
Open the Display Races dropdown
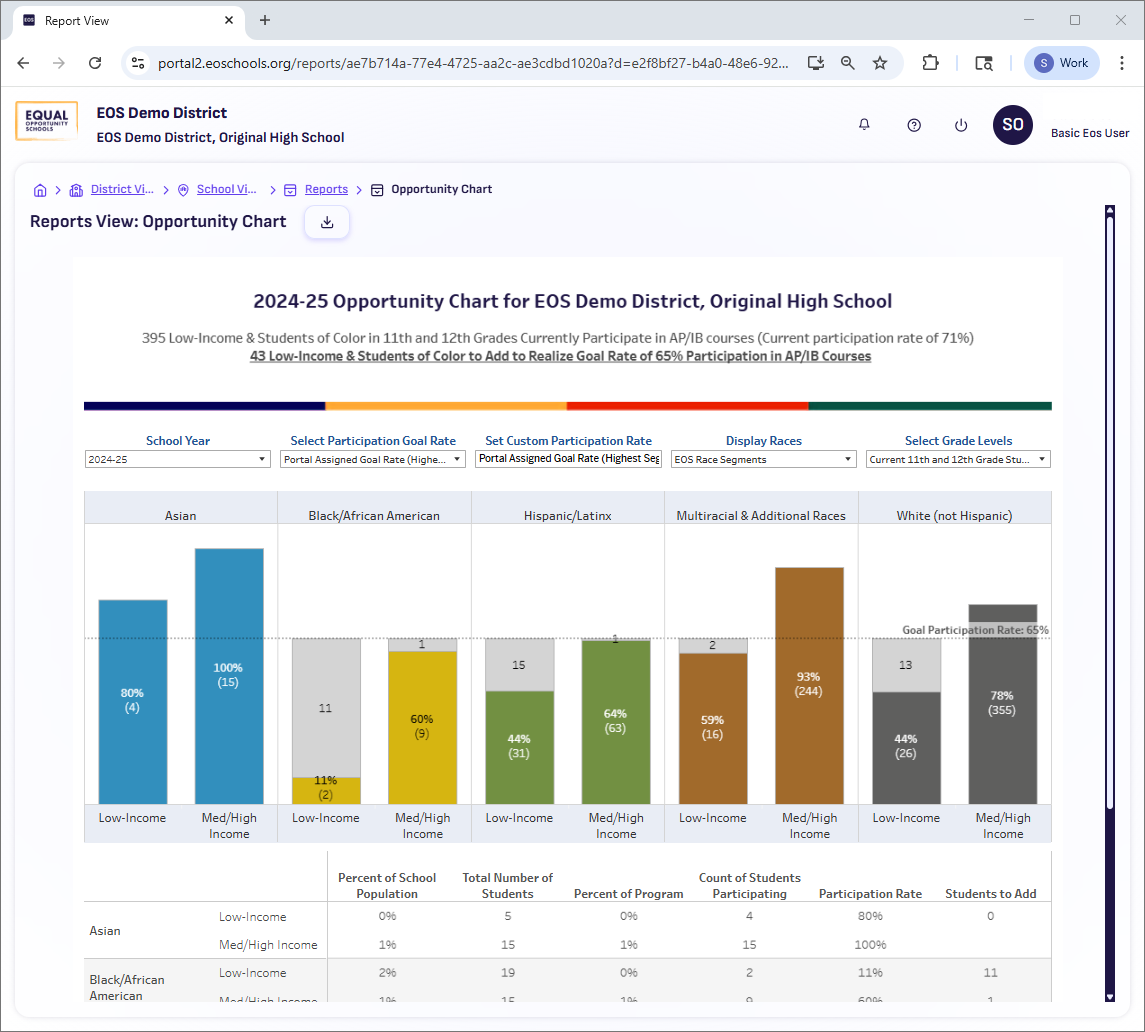763,459
